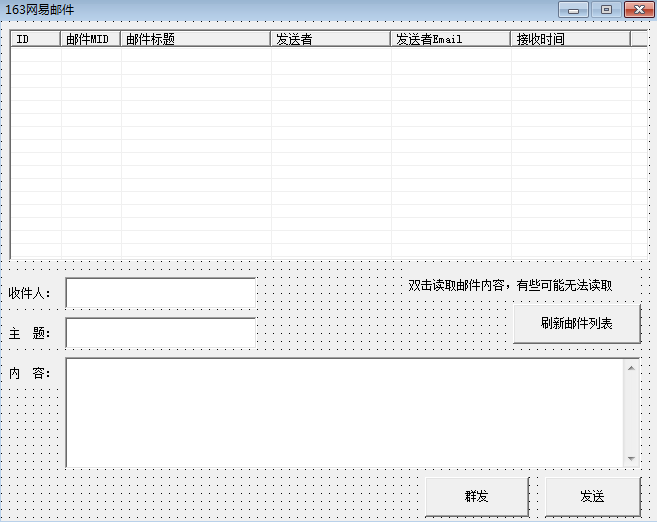Click the 发送者Email column header
Screen dimensions: 657x522
pos(451,39)
